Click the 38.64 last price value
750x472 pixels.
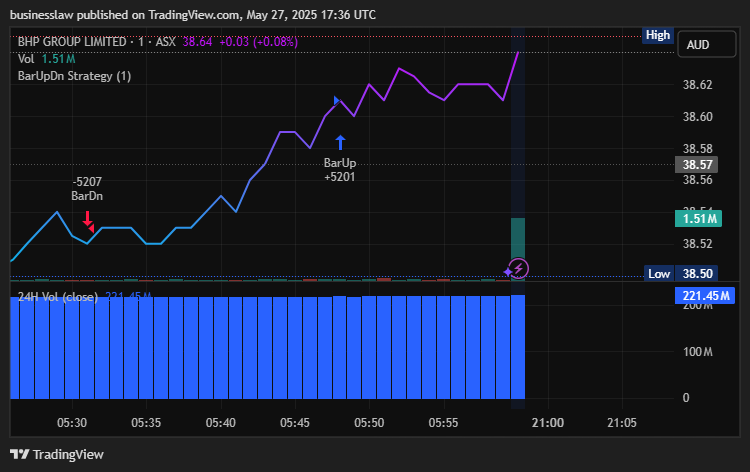(x=197, y=42)
